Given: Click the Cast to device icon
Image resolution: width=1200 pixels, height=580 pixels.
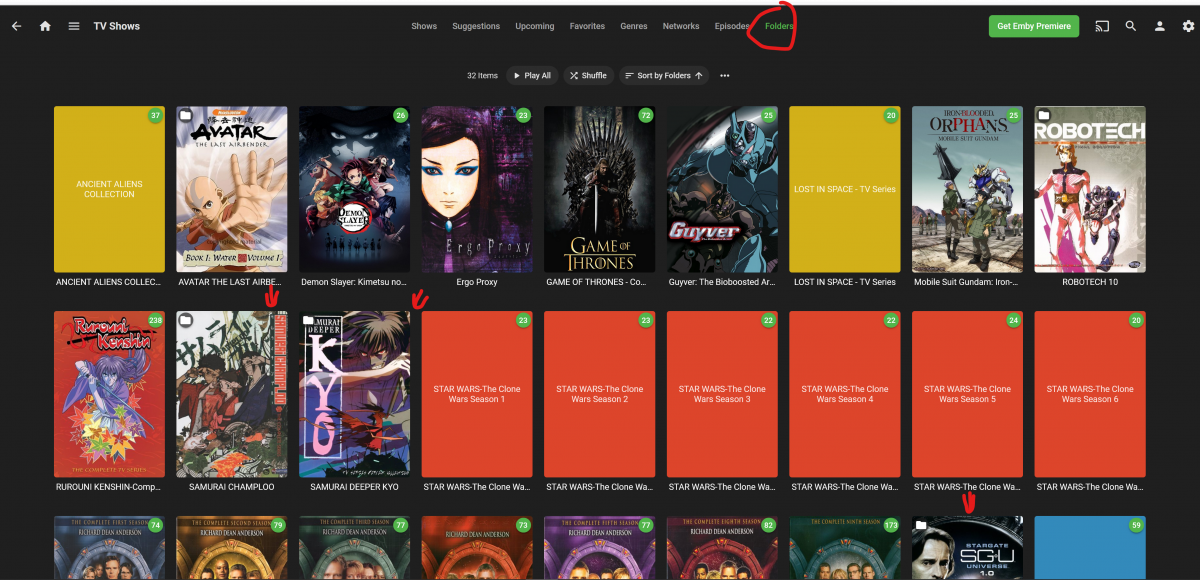Looking at the screenshot, I should 1102,26.
